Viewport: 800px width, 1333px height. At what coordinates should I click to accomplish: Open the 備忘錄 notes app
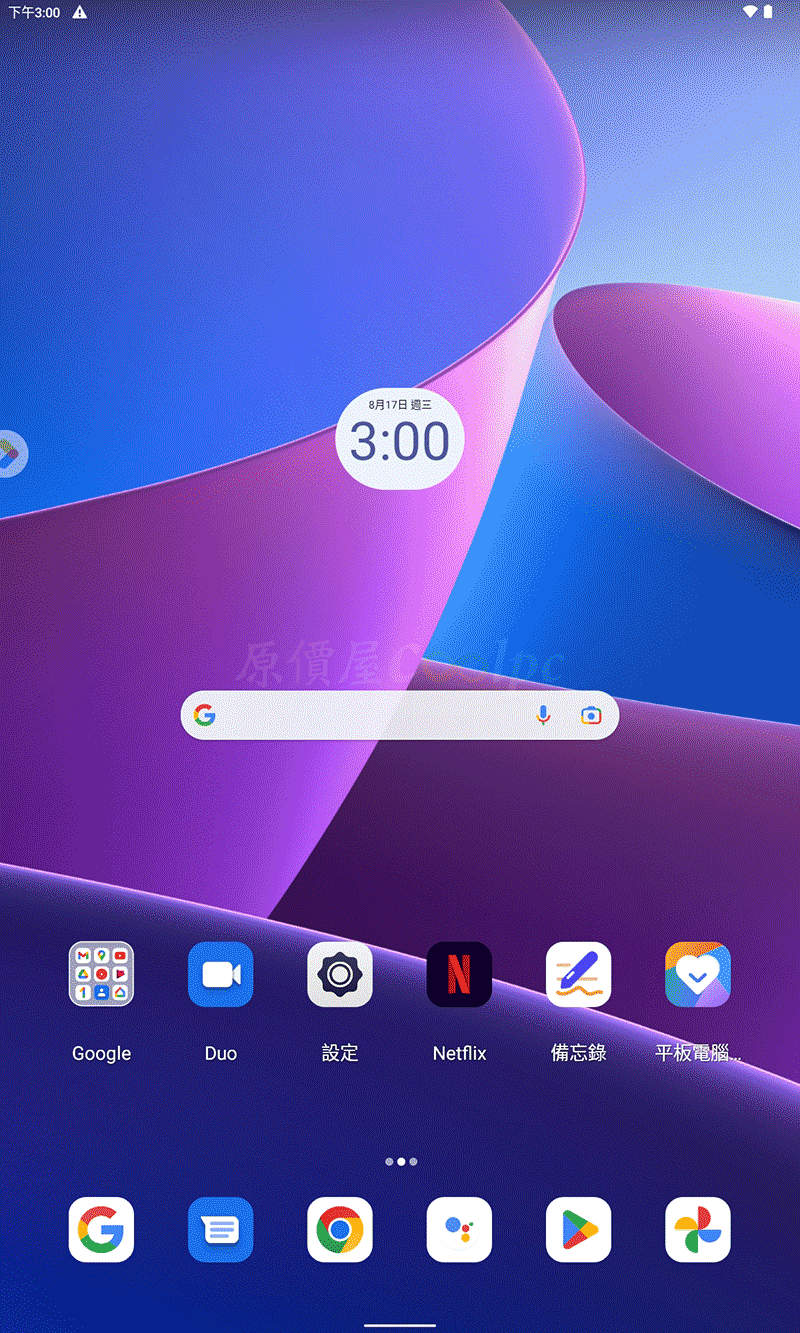point(579,974)
